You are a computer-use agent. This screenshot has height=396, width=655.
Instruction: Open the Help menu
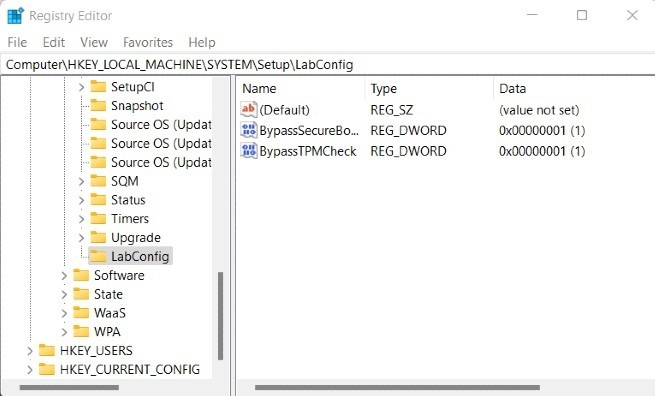(202, 42)
